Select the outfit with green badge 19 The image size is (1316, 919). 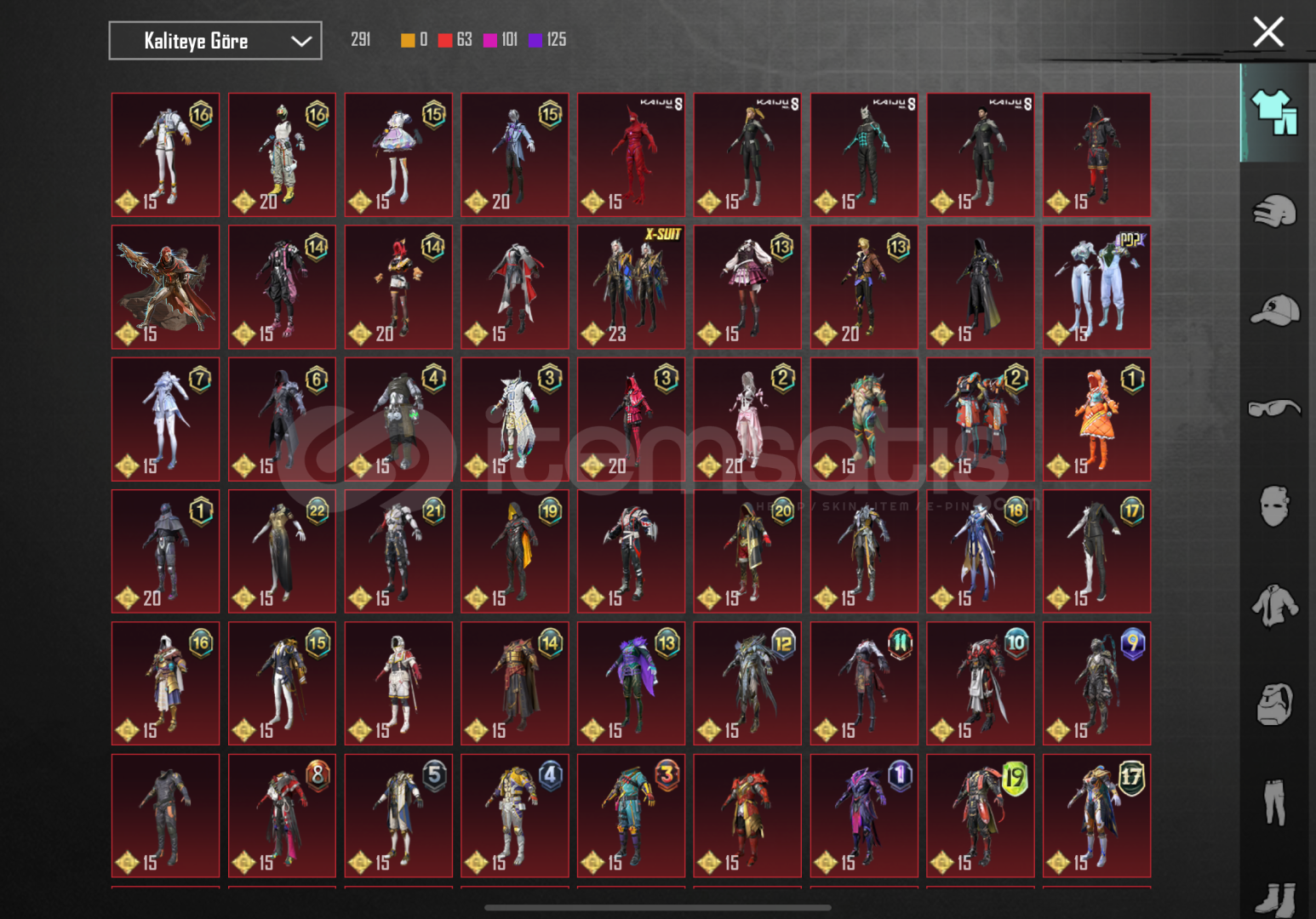click(981, 816)
